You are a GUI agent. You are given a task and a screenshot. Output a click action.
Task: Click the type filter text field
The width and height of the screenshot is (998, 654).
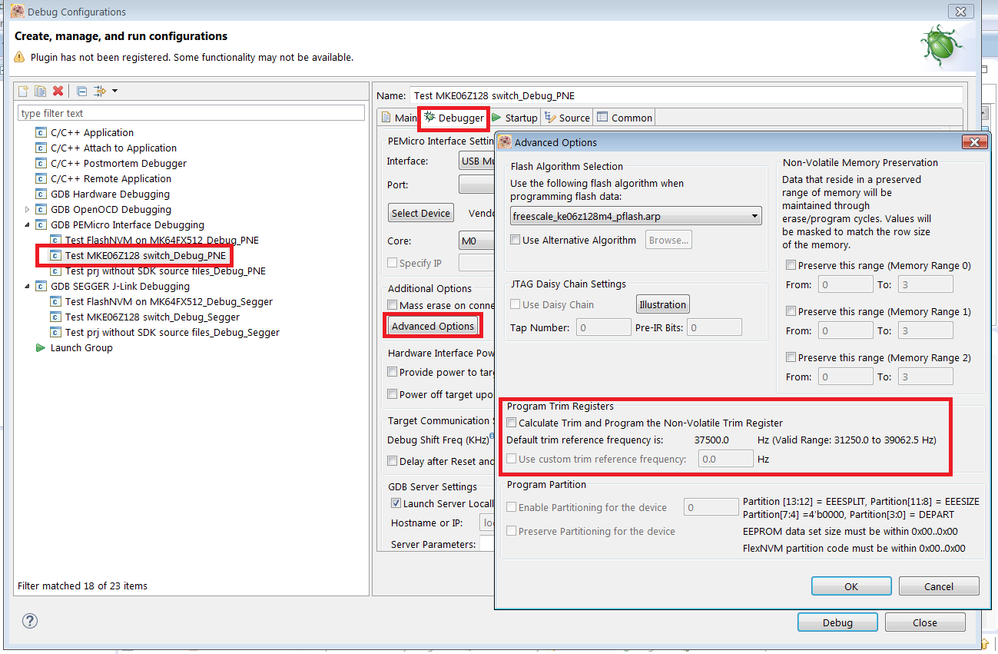click(191, 113)
